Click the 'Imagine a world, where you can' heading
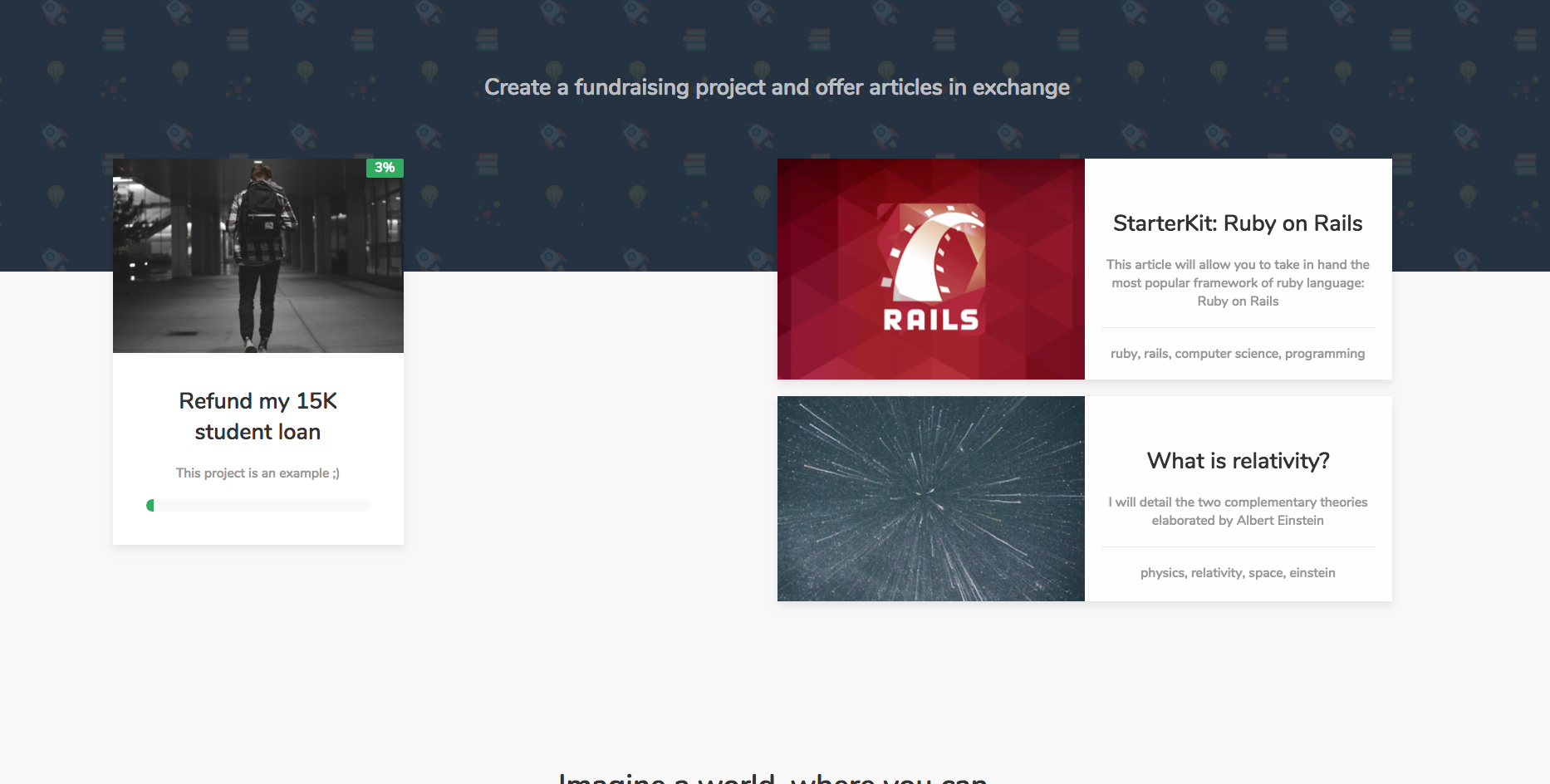The image size is (1550, 784). [x=773, y=777]
